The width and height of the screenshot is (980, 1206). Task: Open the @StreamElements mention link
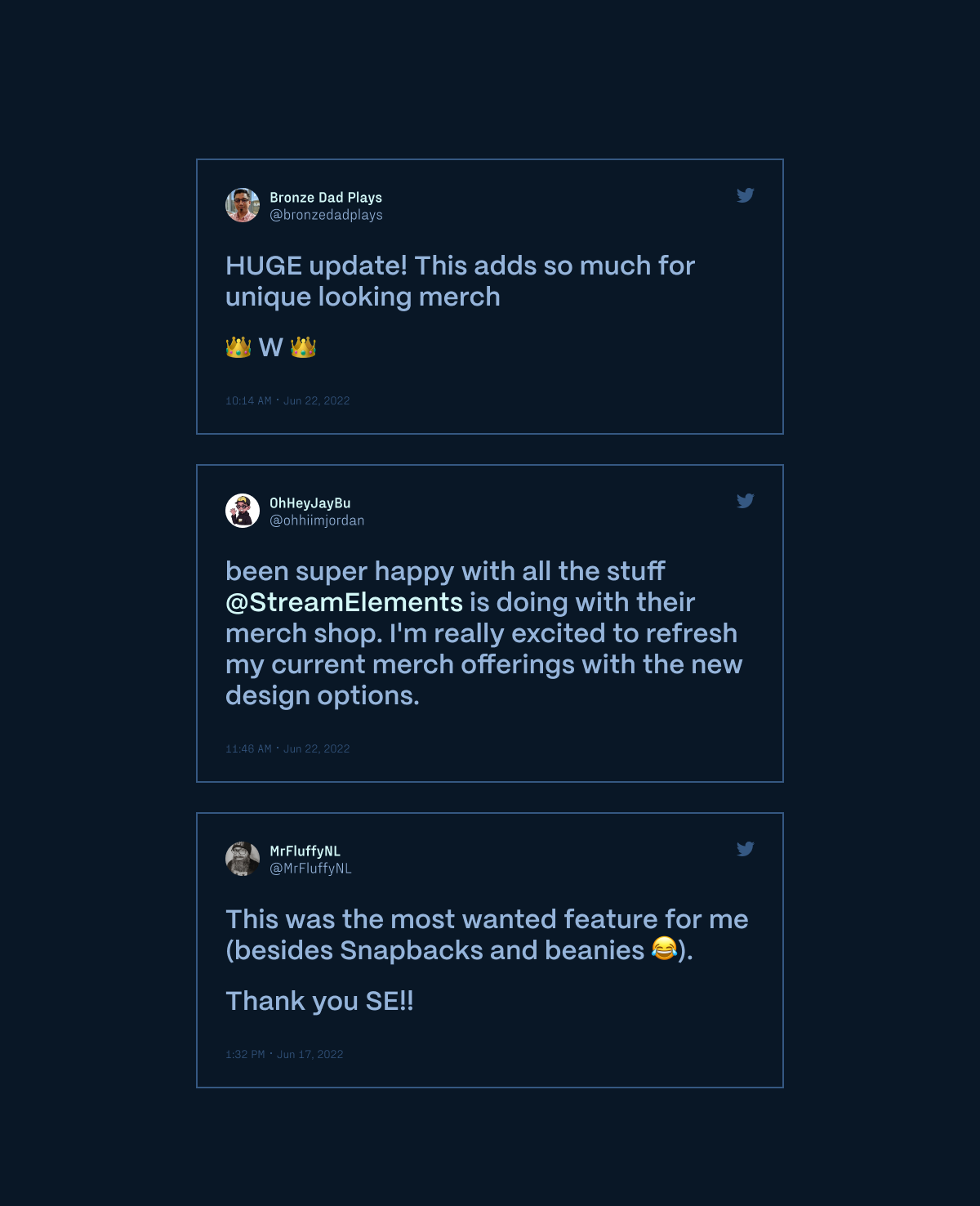(x=344, y=602)
